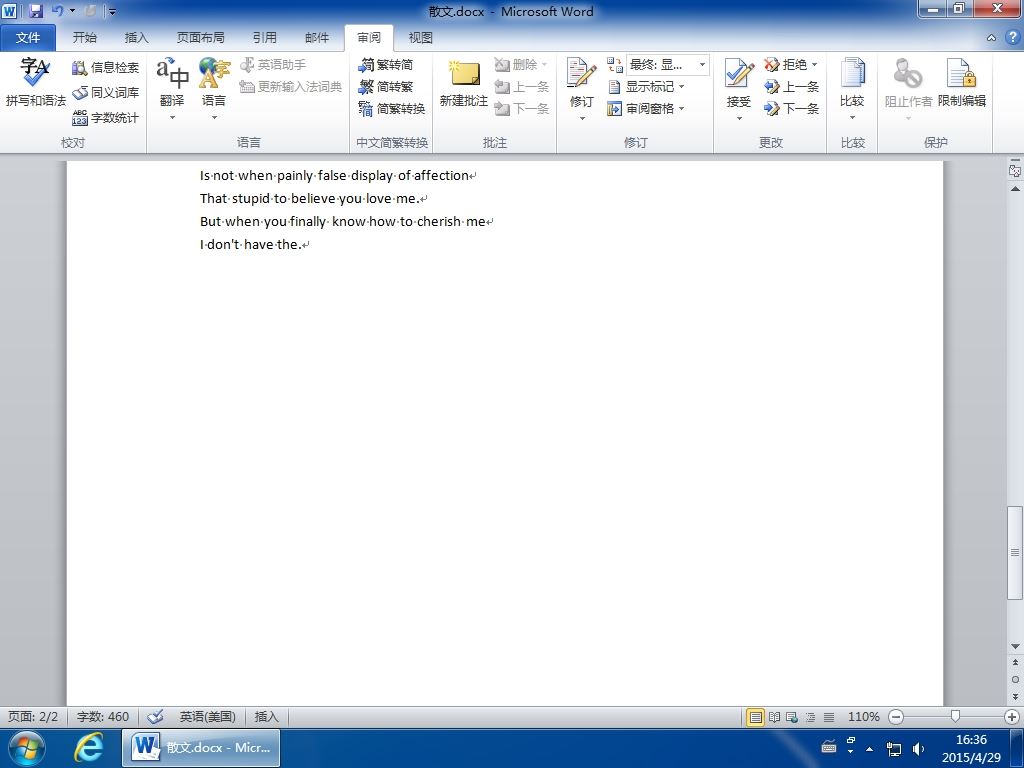Screen dimensions: 1024x768
Task: Toggle 插入 (Insert) overtype mode in status bar
Action: pyautogui.click(x=266, y=716)
